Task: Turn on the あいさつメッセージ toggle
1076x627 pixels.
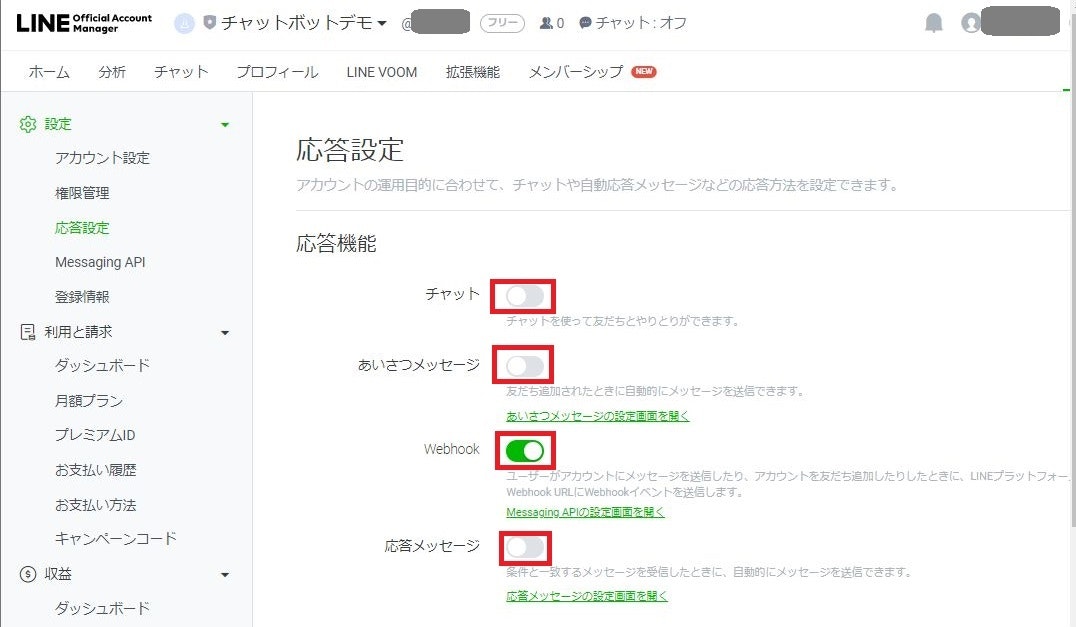Action: pyautogui.click(x=525, y=366)
